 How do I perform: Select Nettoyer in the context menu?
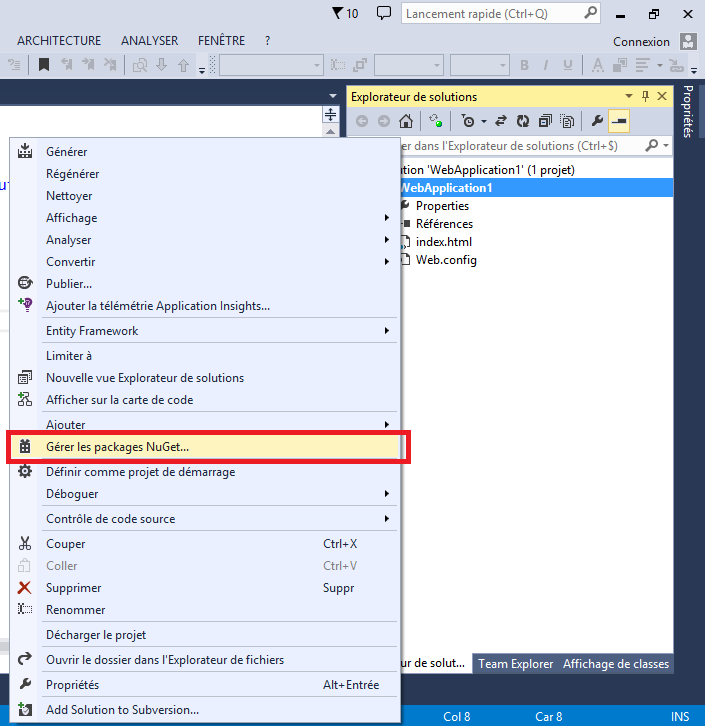click(205, 196)
